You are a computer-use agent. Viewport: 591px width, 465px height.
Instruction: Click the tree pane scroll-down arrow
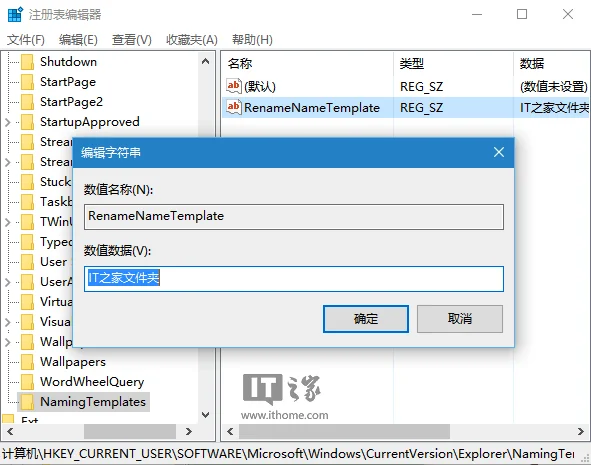[x=205, y=415]
